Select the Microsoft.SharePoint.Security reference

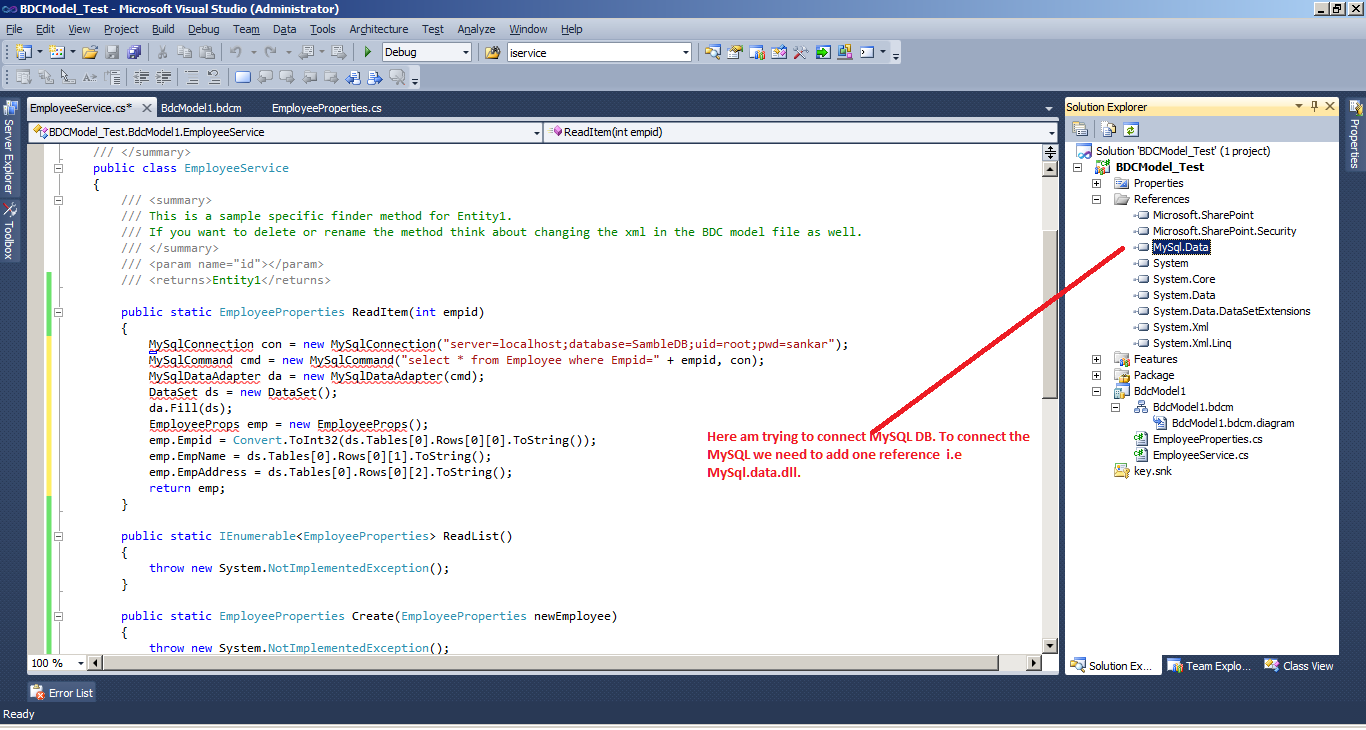pyautogui.click(x=1224, y=231)
